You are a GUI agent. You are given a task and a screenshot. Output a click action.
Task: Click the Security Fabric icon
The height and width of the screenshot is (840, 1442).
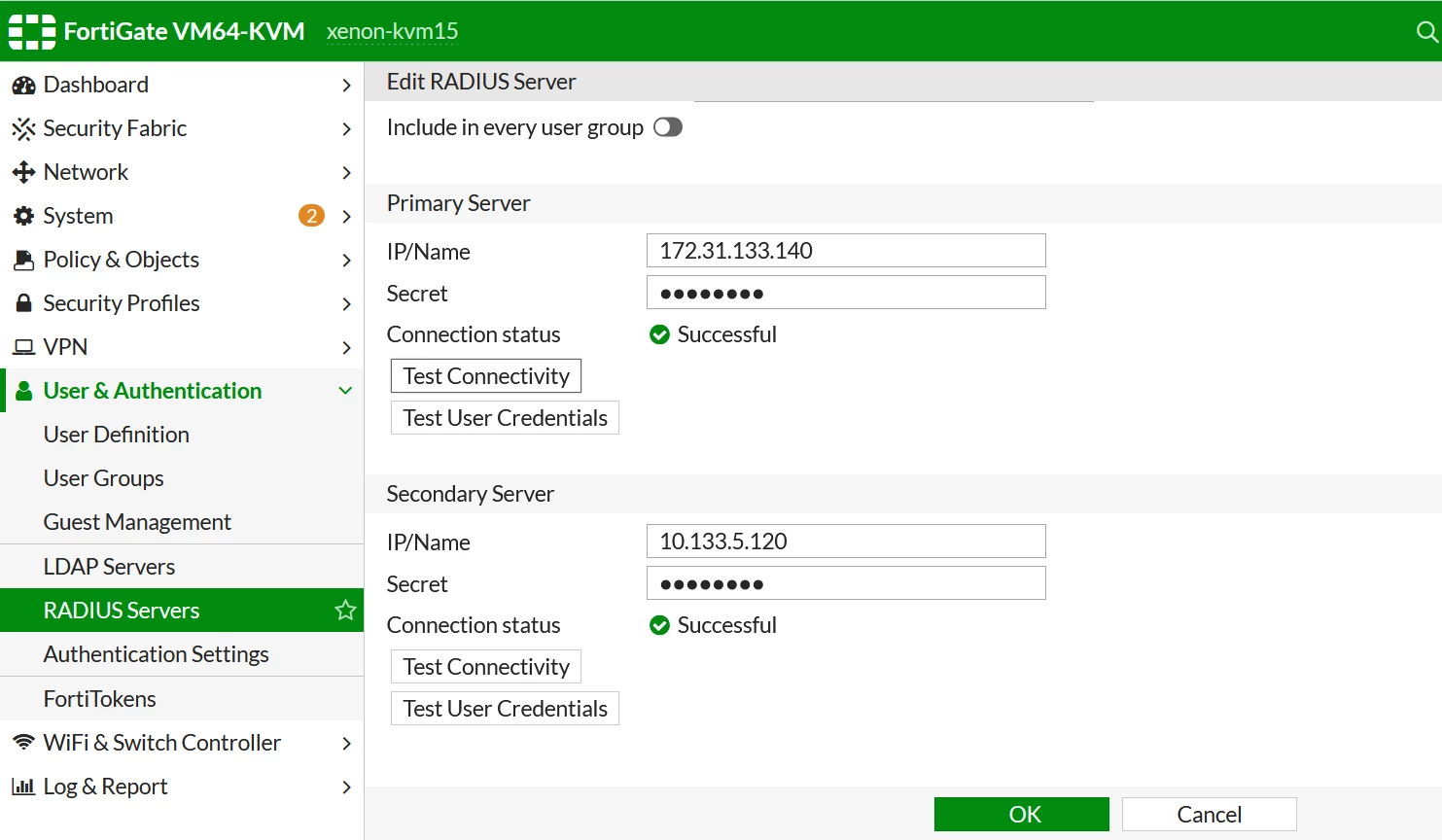(x=23, y=128)
